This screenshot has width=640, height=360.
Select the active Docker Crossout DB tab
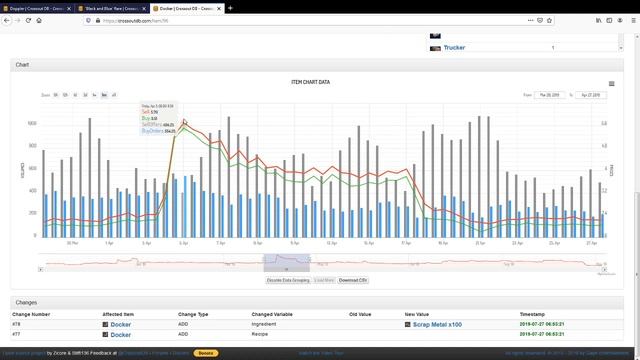tap(187, 9)
